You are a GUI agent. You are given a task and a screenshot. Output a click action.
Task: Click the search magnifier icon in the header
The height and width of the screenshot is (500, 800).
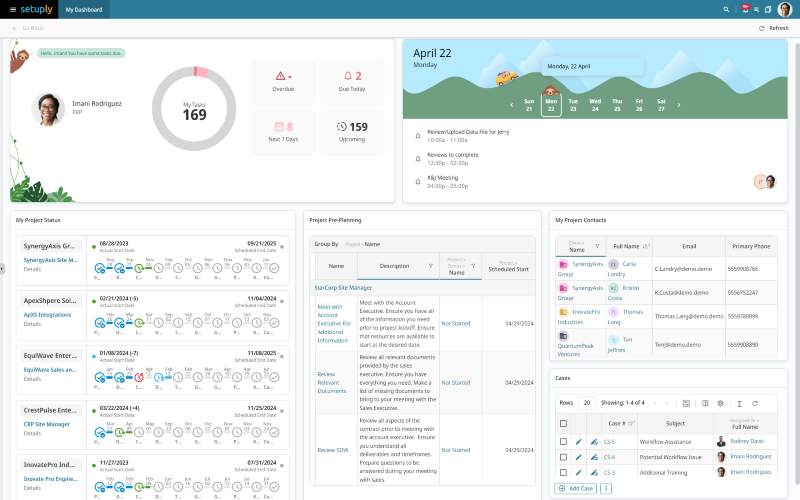tap(726, 10)
